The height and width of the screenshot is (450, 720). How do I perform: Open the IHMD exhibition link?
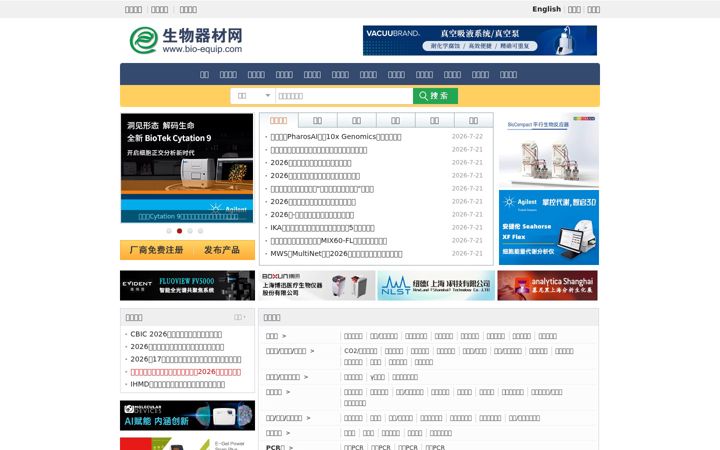pyautogui.click(x=177, y=384)
